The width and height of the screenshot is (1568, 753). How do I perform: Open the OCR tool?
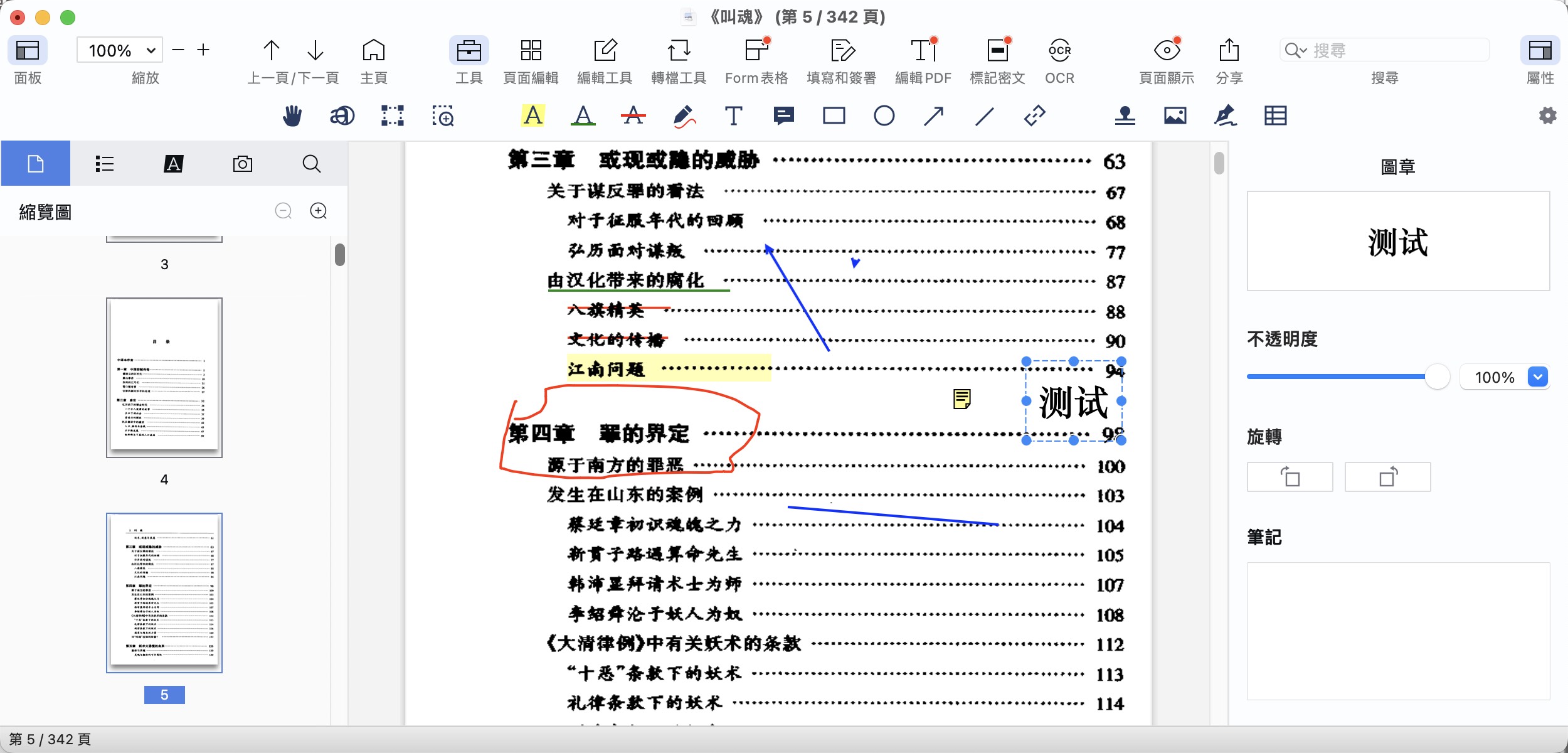(1059, 51)
